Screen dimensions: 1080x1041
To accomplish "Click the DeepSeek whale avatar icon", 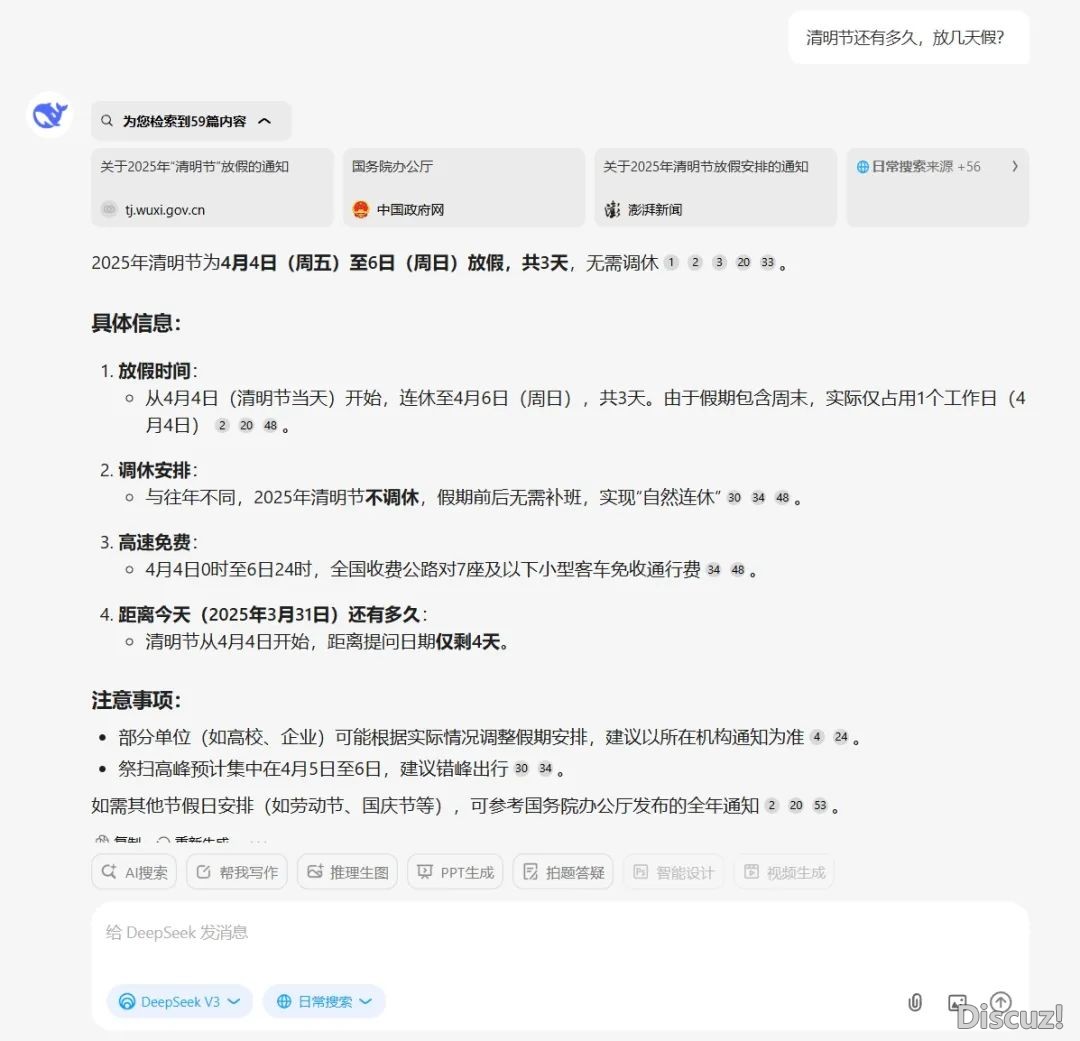I will 49,116.
